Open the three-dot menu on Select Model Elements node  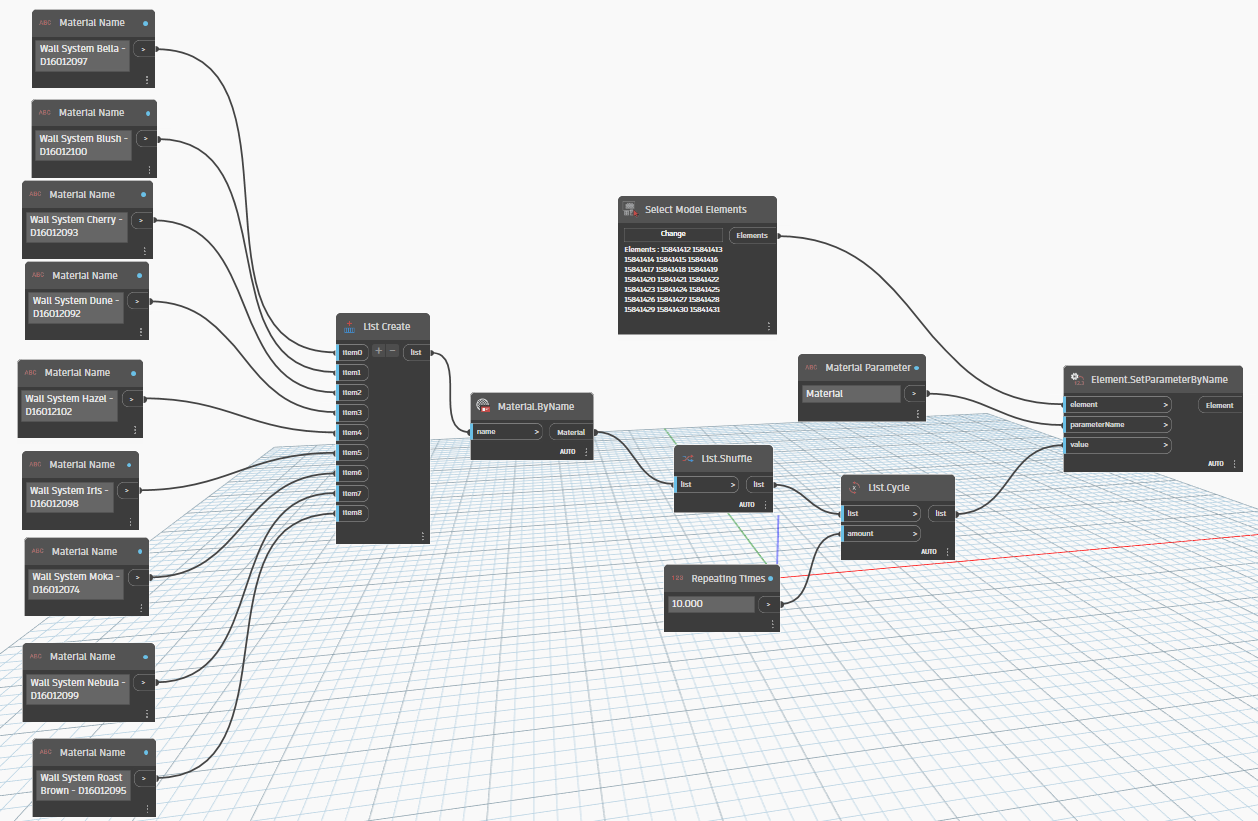click(x=768, y=325)
